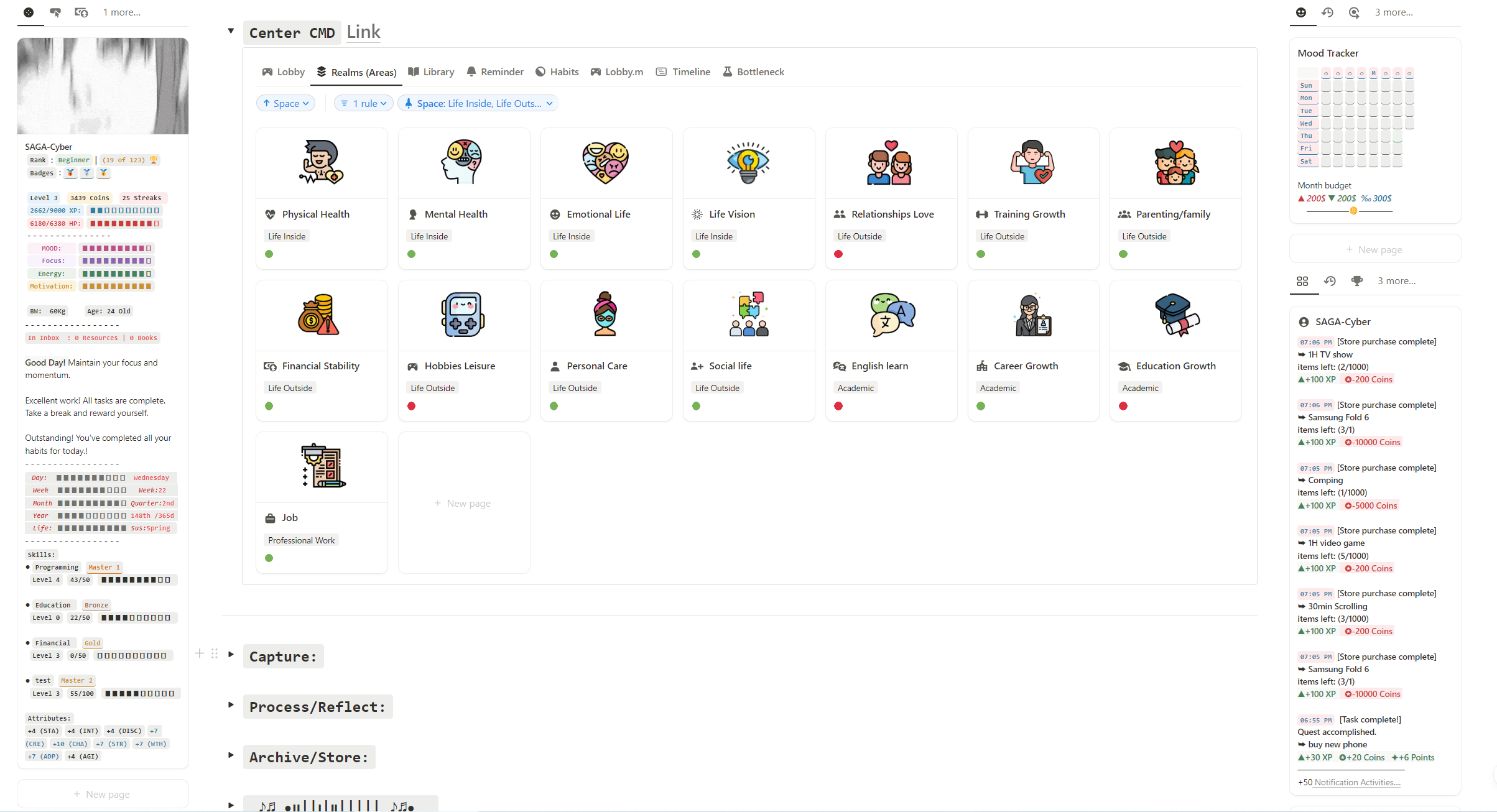Toggle the Physical Health green status dot
1497x812 pixels.
point(269,254)
